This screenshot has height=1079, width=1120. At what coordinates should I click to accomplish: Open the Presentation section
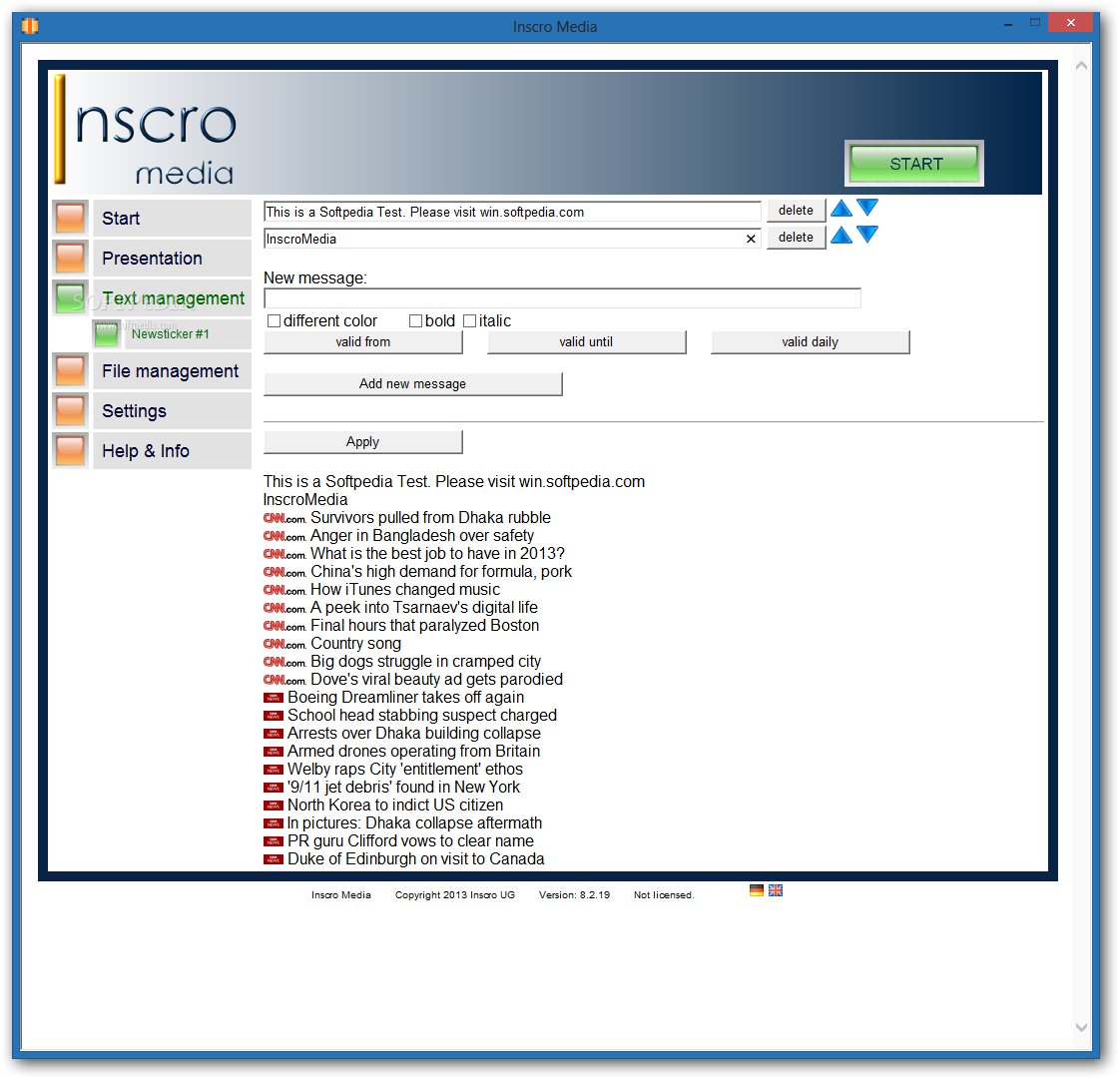coord(172,258)
